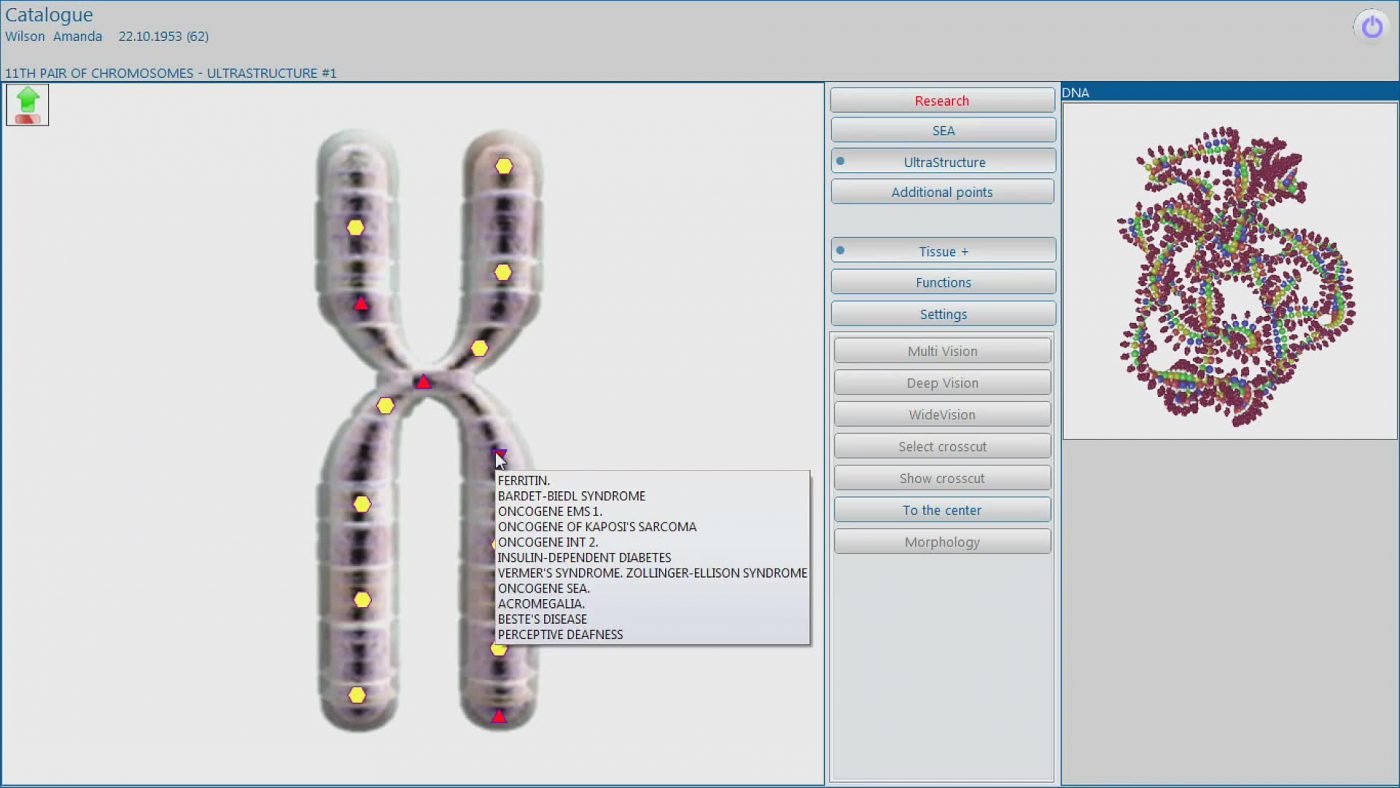The image size is (1400, 788).
Task: Click the To the center button
Action: pos(942,510)
